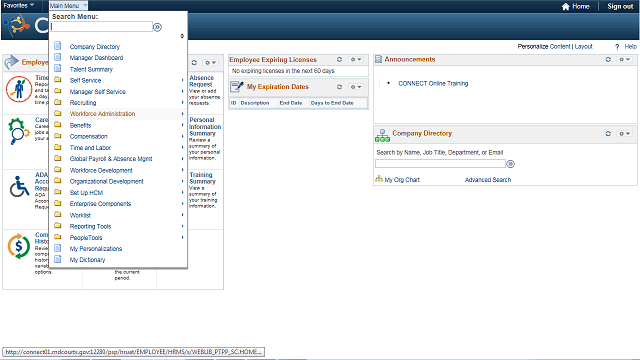
Task: Open Employee pagelet settings gear dropdown
Action: pyautogui.click(x=211, y=62)
